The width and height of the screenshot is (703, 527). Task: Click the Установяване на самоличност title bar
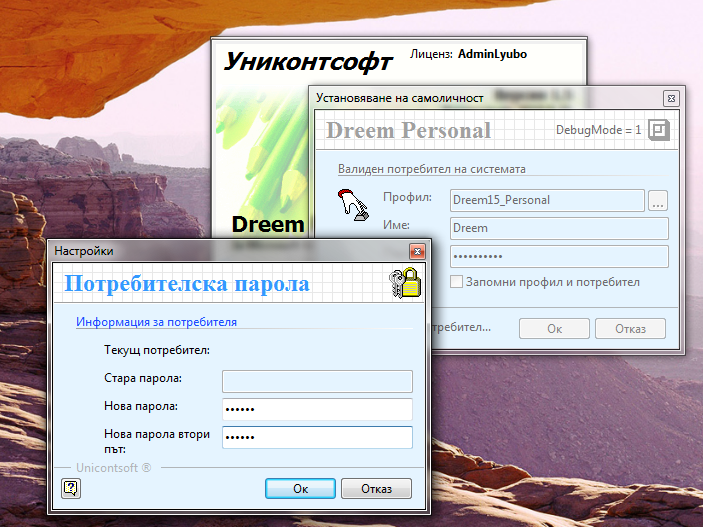pyautogui.click(x=486, y=98)
